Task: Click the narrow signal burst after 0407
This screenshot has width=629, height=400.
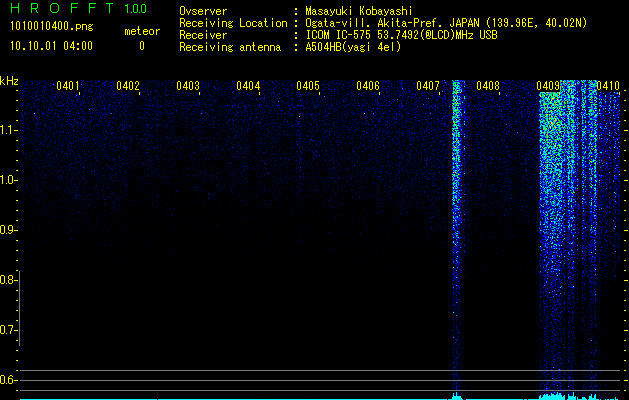Action: point(458,237)
